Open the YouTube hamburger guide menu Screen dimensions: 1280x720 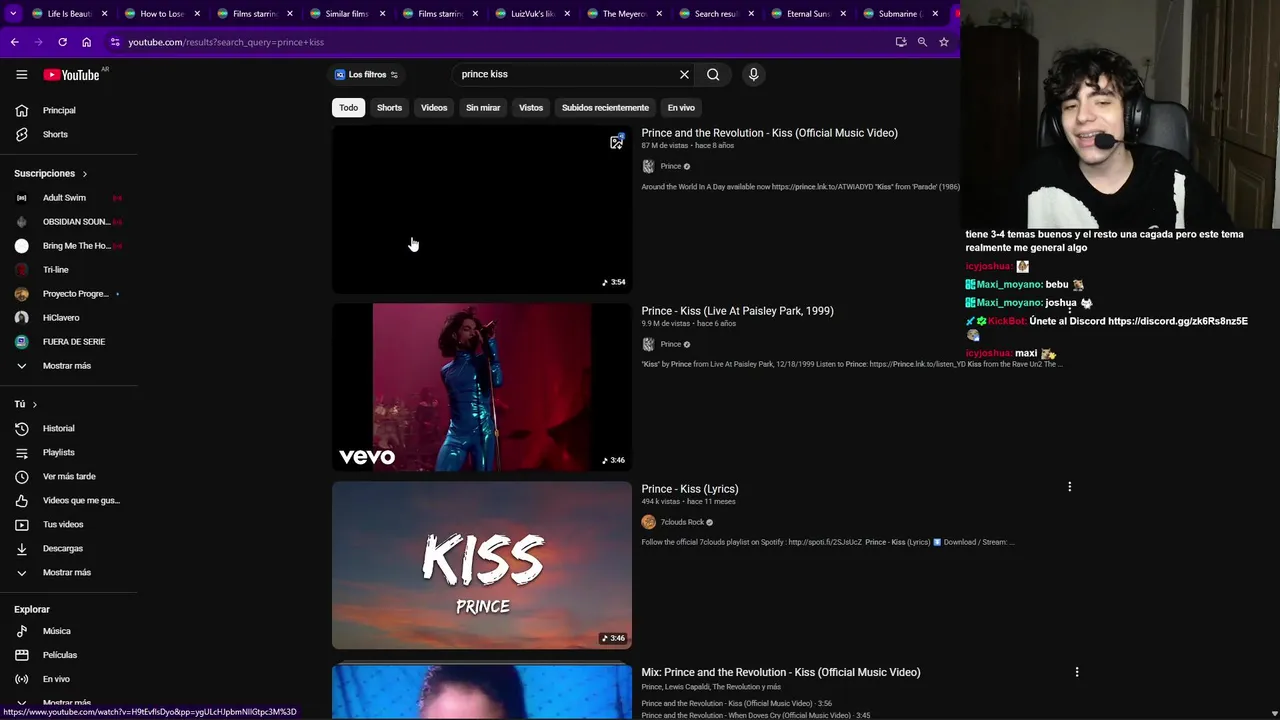(x=21, y=74)
